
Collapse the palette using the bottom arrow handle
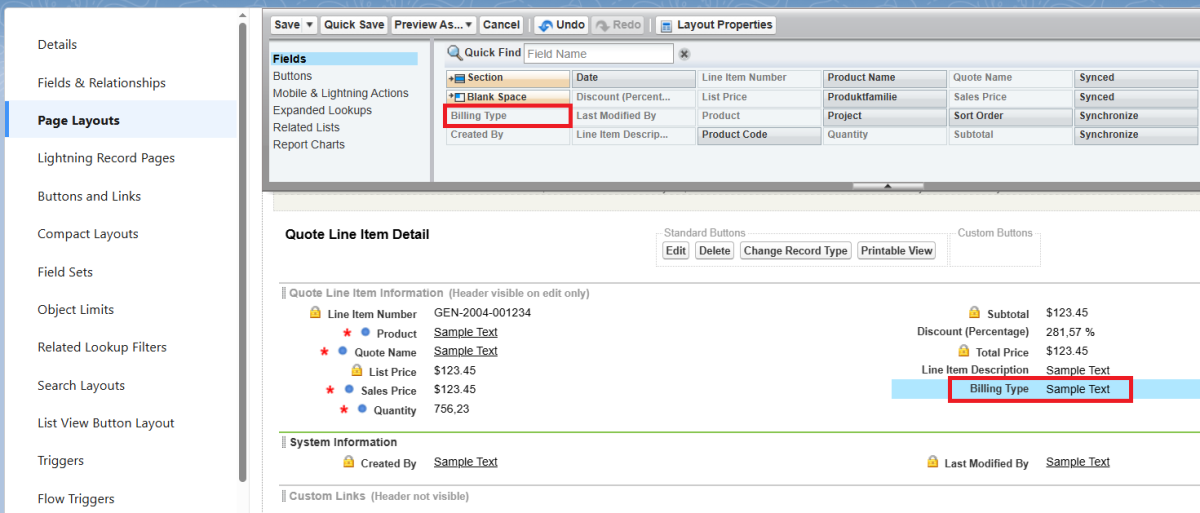(x=888, y=186)
